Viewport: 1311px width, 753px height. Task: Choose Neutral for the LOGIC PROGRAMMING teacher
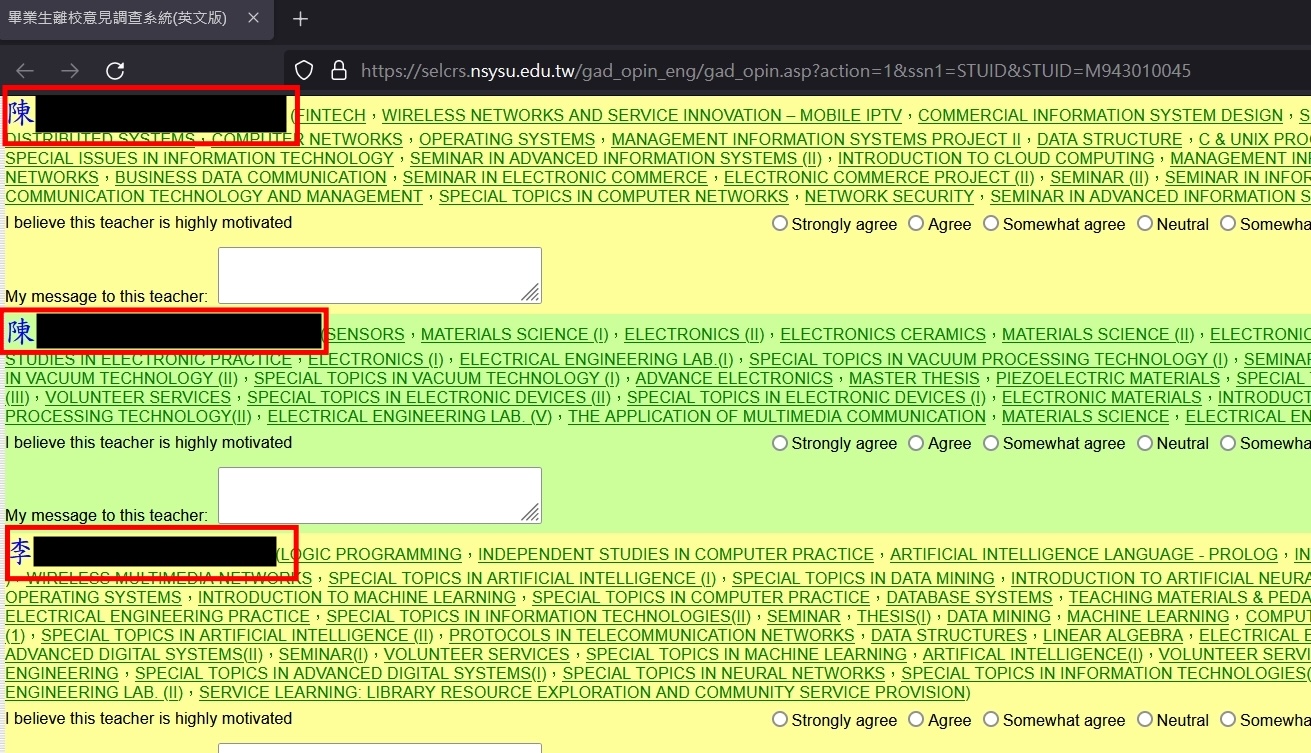pyautogui.click(x=1145, y=719)
